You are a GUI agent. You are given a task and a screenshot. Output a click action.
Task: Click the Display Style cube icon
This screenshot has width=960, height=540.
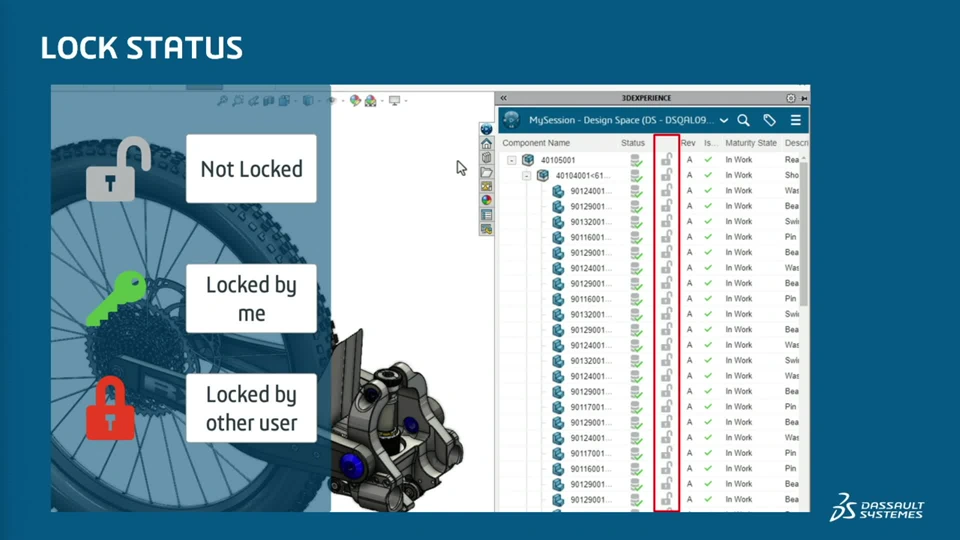pyautogui.click(x=308, y=100)
